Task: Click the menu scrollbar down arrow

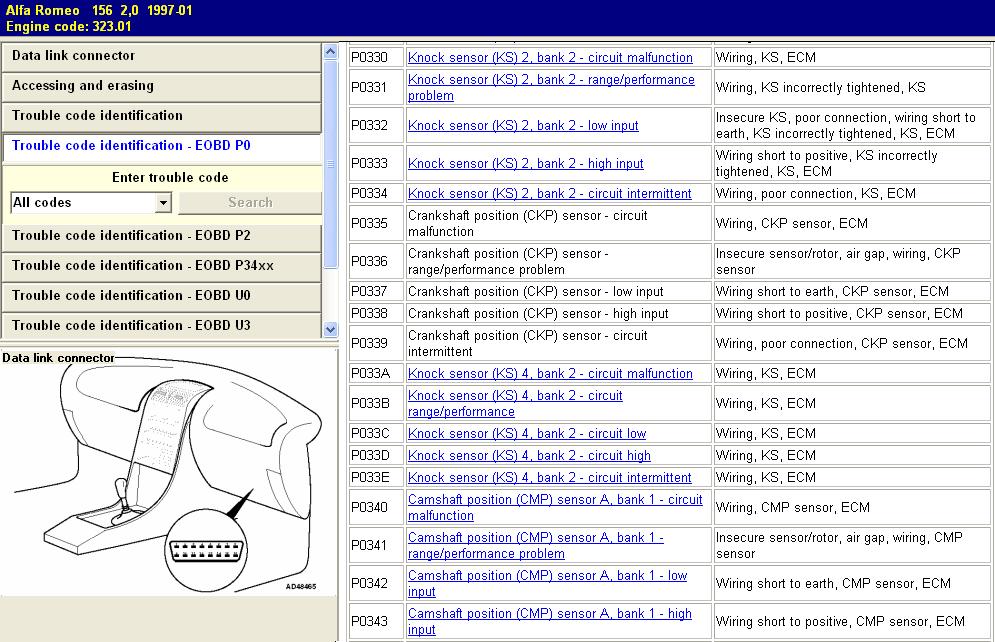Action: pos(331,329)
